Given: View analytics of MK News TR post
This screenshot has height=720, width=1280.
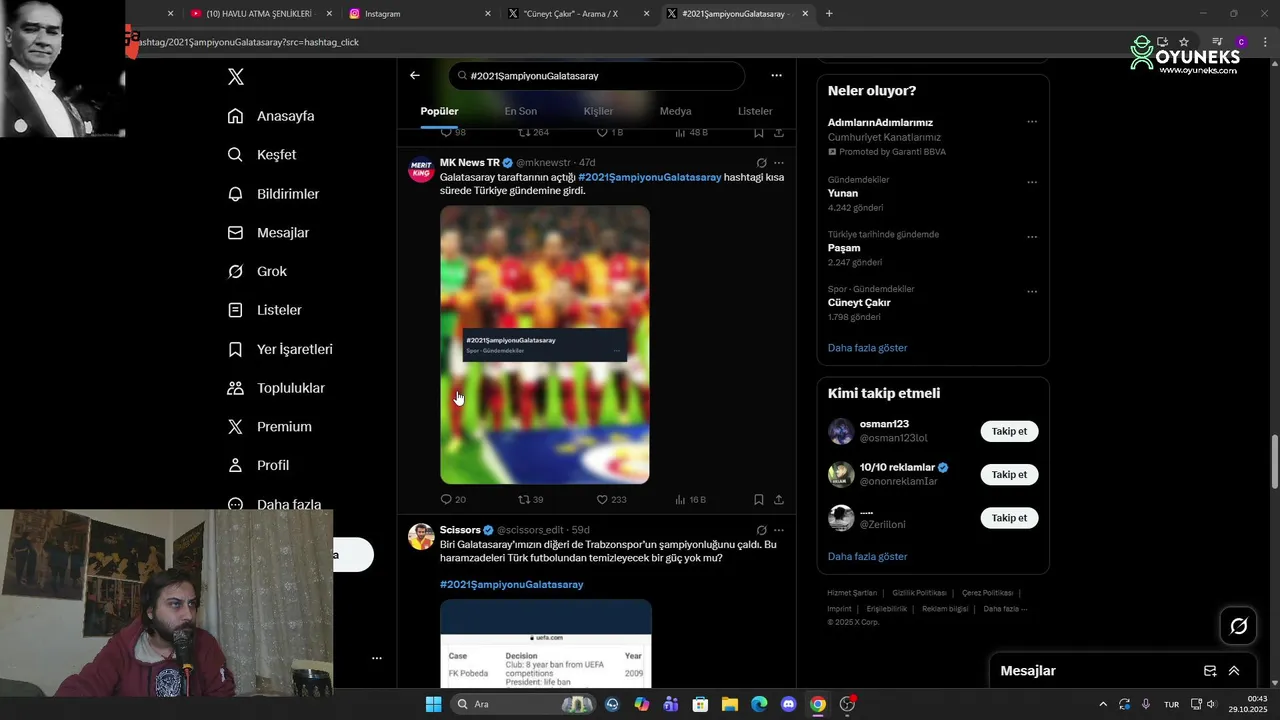Looking at the screenshot, I should (x=690, y=499).
